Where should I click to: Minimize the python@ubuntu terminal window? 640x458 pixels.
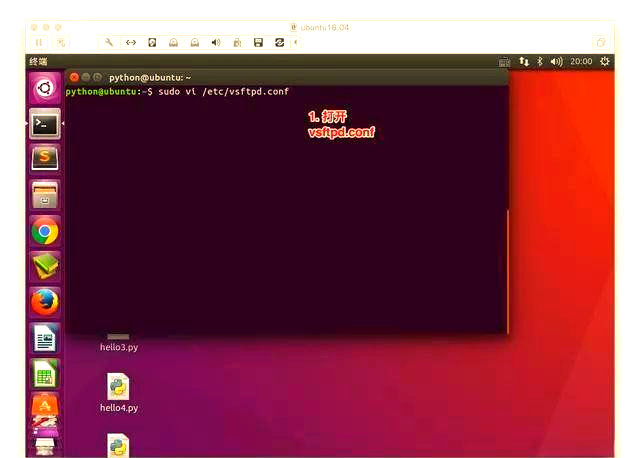point(86,77)
